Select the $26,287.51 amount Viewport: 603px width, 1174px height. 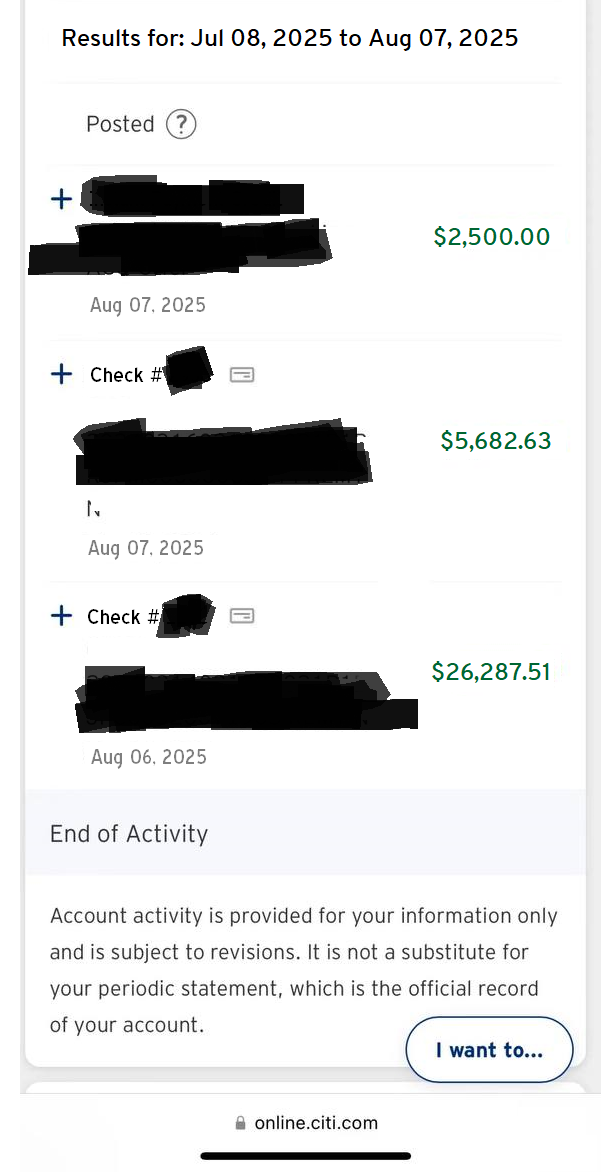[491, 672]
